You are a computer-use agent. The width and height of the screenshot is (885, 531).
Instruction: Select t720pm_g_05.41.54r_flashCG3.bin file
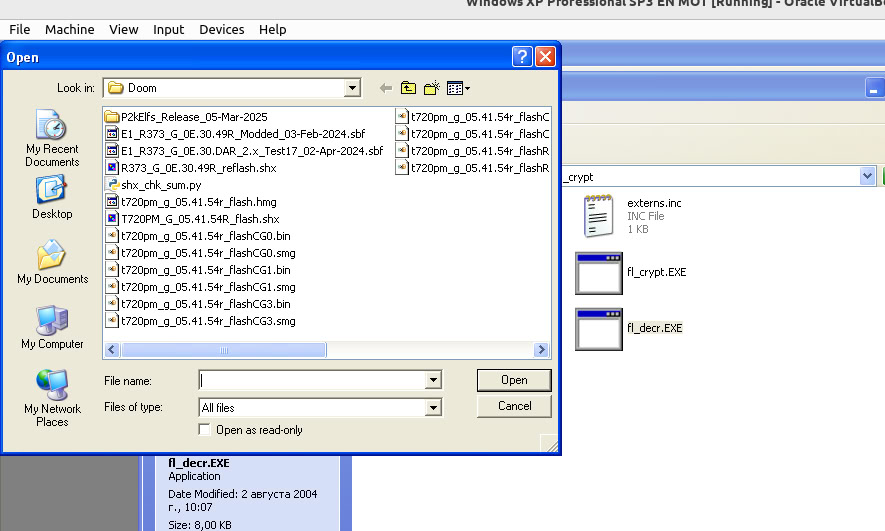pyautogui.click(x=198, y=304)
